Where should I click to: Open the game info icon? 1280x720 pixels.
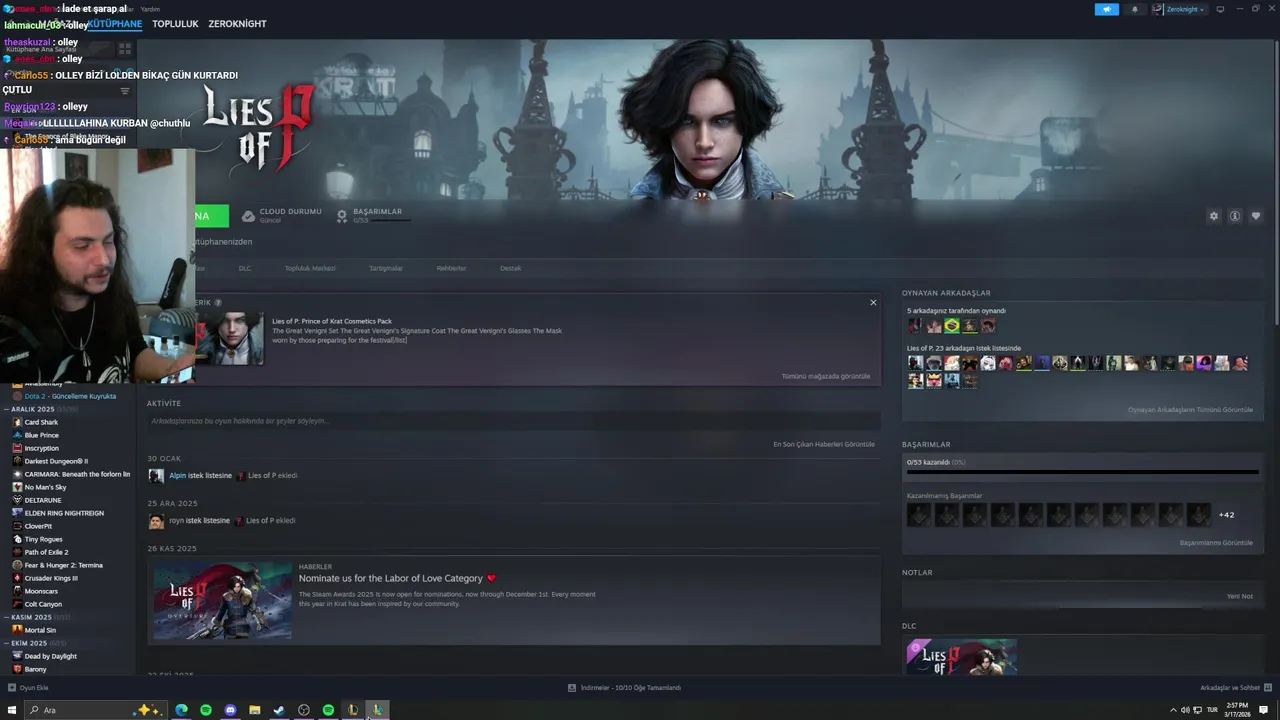[1235, 216]
